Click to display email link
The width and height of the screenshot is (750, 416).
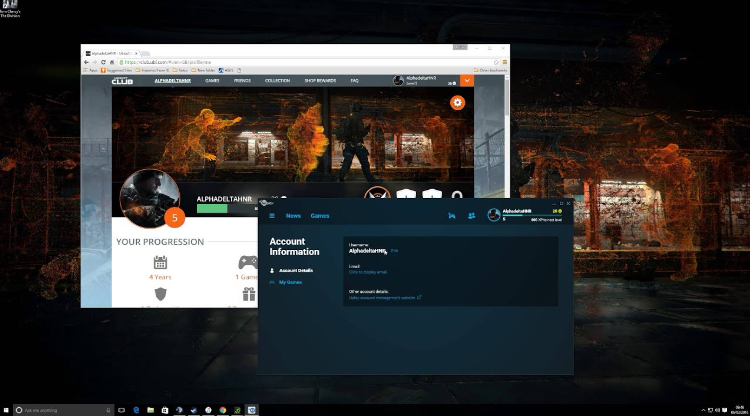[367, 272]
